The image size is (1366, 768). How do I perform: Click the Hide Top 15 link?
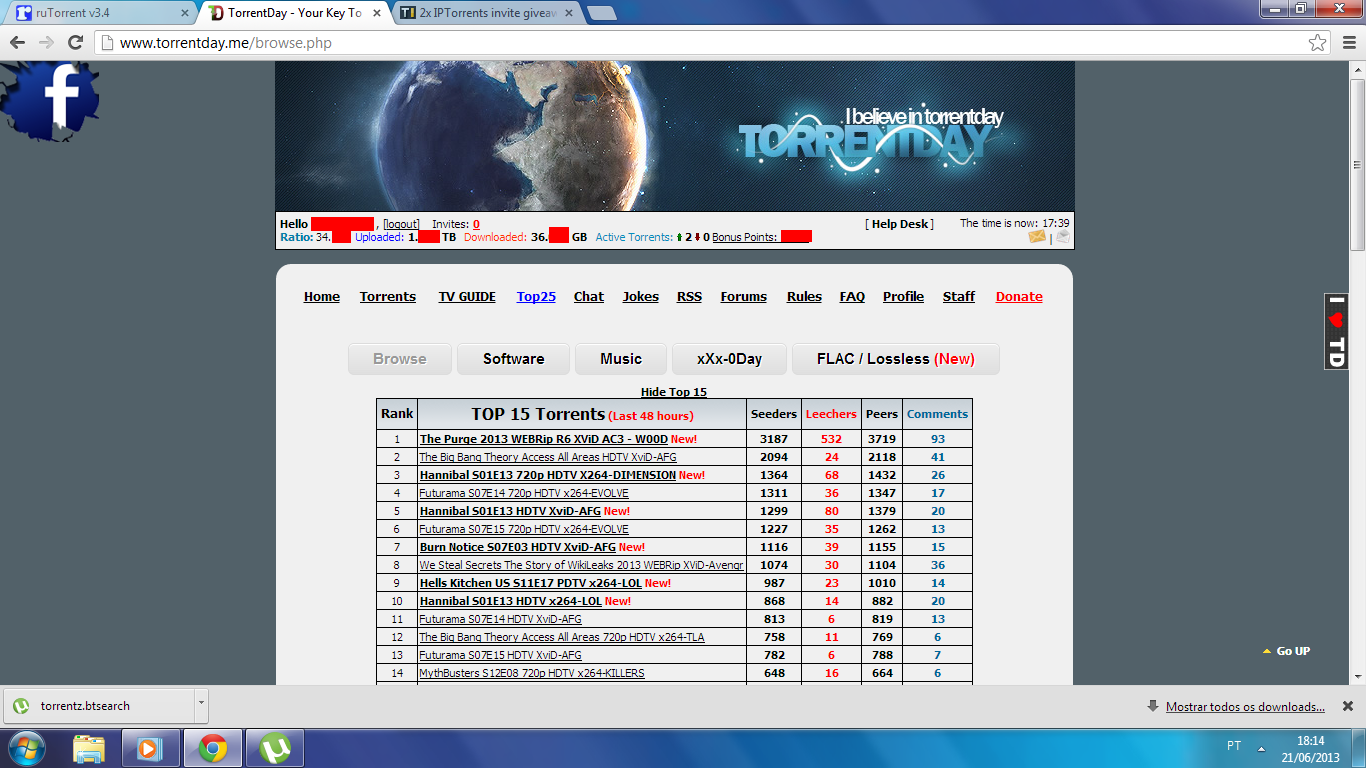(674, 392)
